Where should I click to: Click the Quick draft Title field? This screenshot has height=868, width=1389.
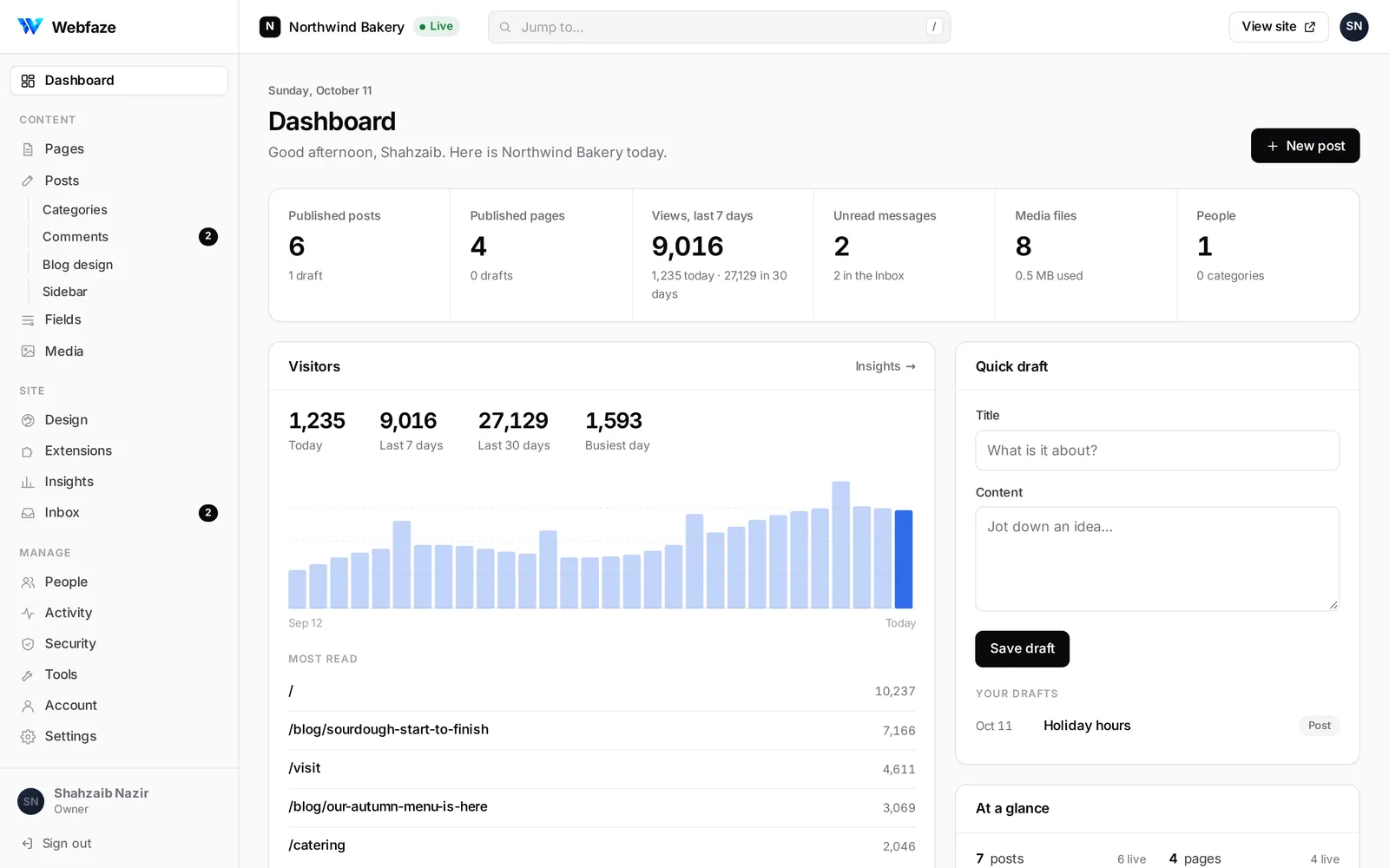click(1157, 450)
